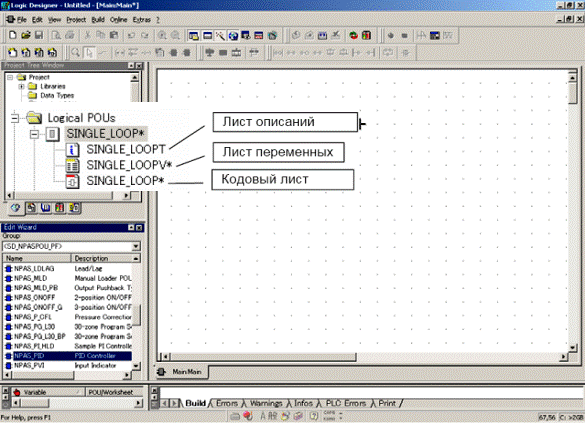585x423 pixels.
Task: Create a new project with New icon
Action: (x=13, y=35)
